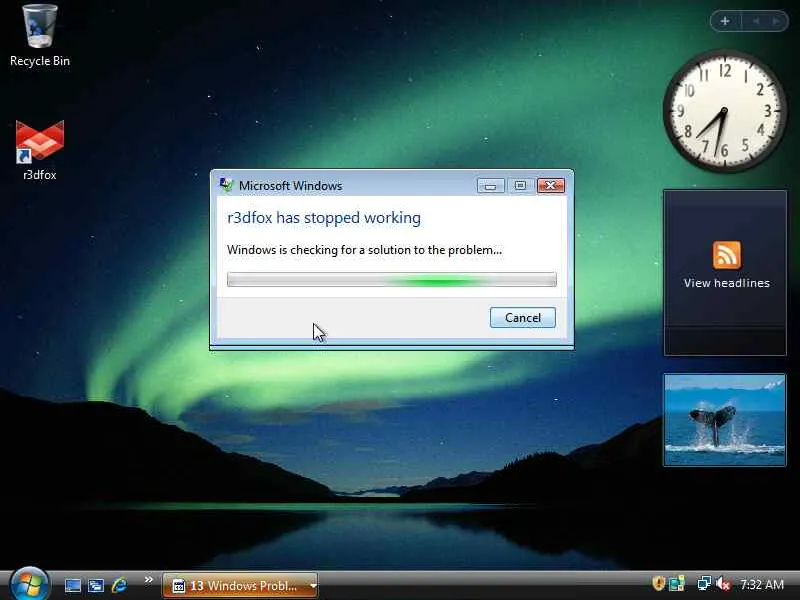Minimize the Microsoft Windows dialog
This screenshot has height=600, width=800.
pyautogui.click(x=490, y=186)
